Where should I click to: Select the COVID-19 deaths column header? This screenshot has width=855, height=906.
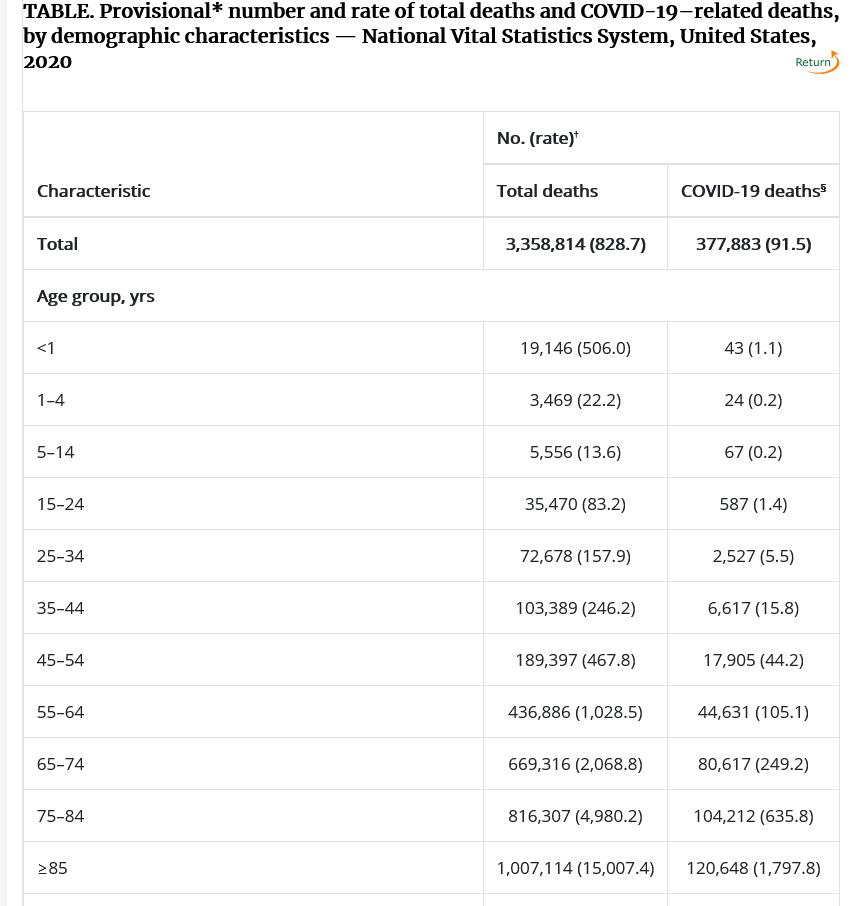coord(753,191)
